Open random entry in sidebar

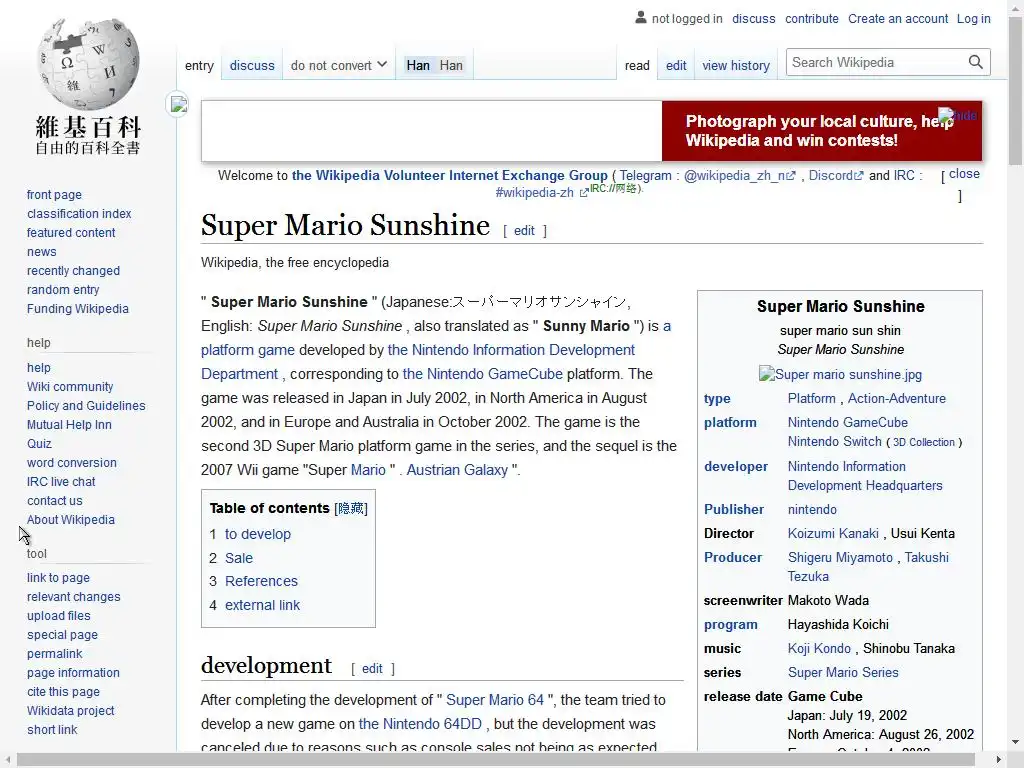coord(63,289)
